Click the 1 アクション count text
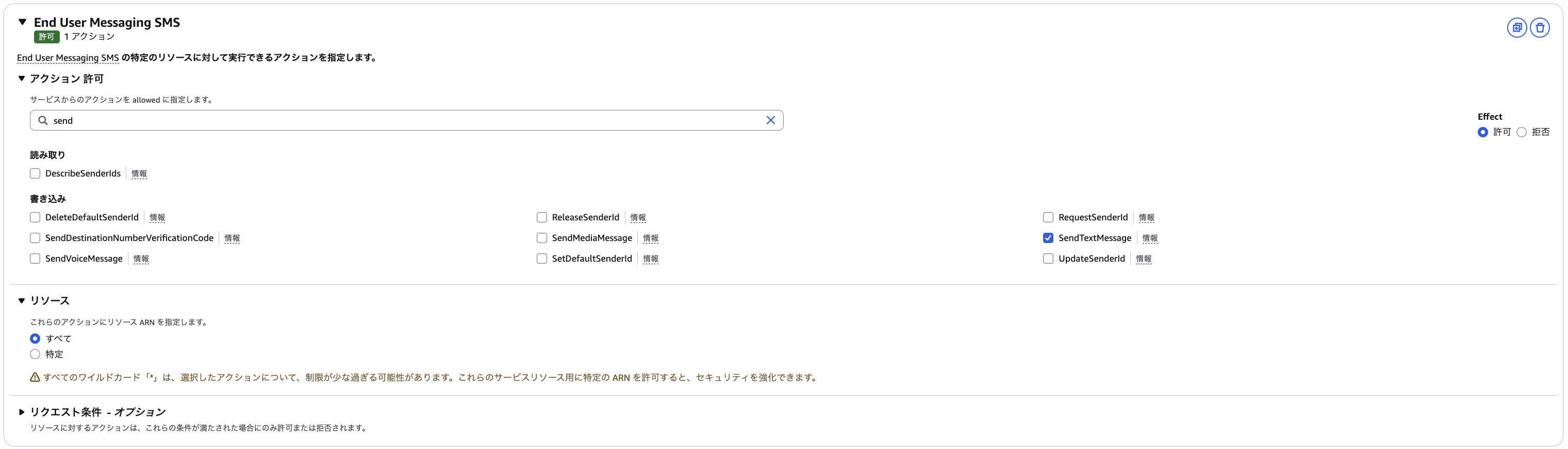The width and height of the screenshot is (1568, 449). tap(90, 37)
